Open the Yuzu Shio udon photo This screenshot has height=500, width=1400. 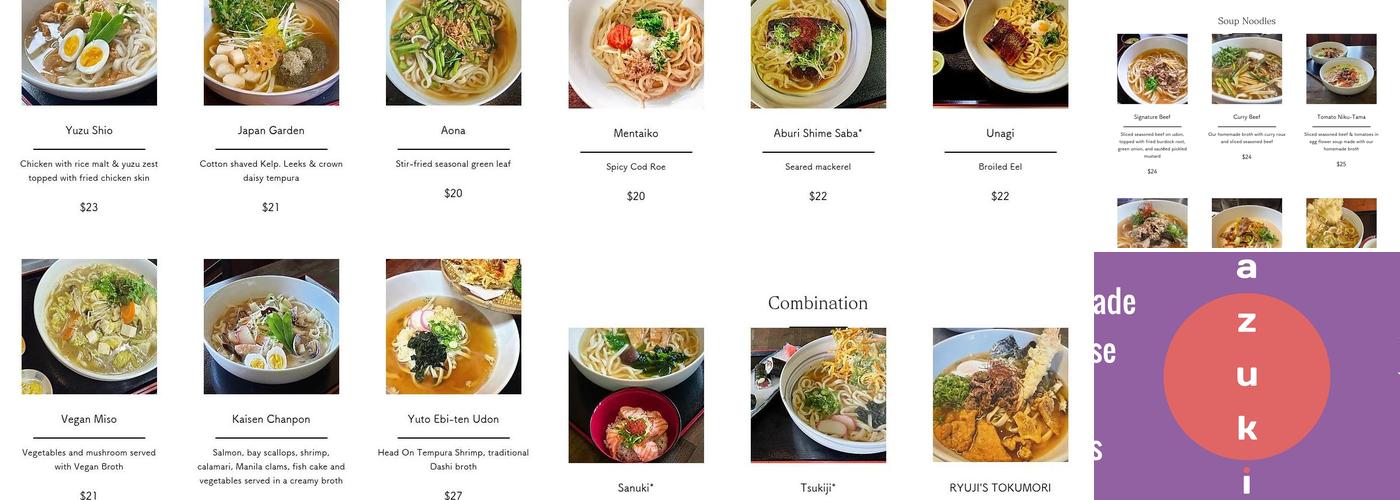(89, 52)
